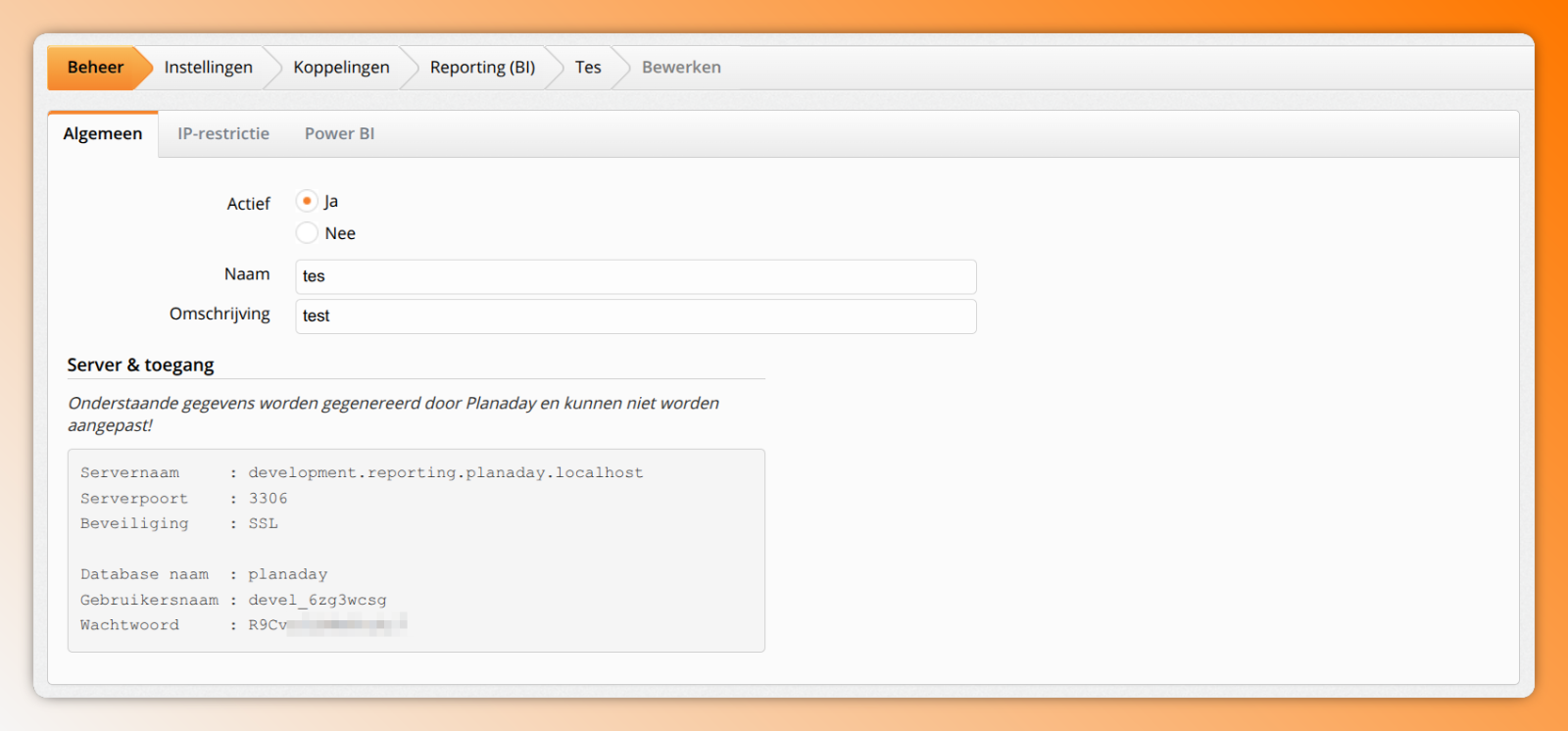
Task: Click the Beveiliging value SSL
Action: 263,523
